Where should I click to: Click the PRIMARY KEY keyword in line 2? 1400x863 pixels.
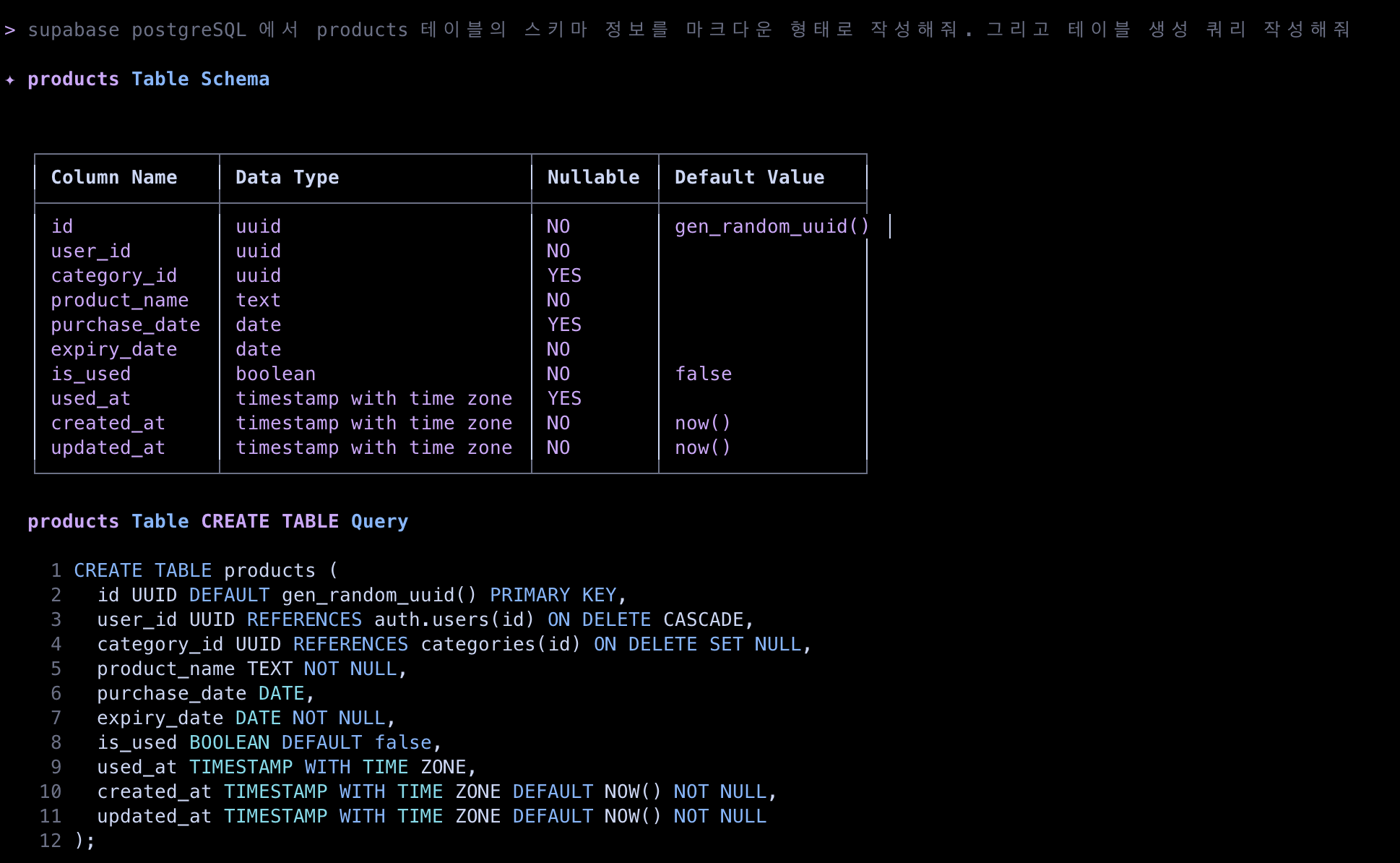[x=553, y=596]
